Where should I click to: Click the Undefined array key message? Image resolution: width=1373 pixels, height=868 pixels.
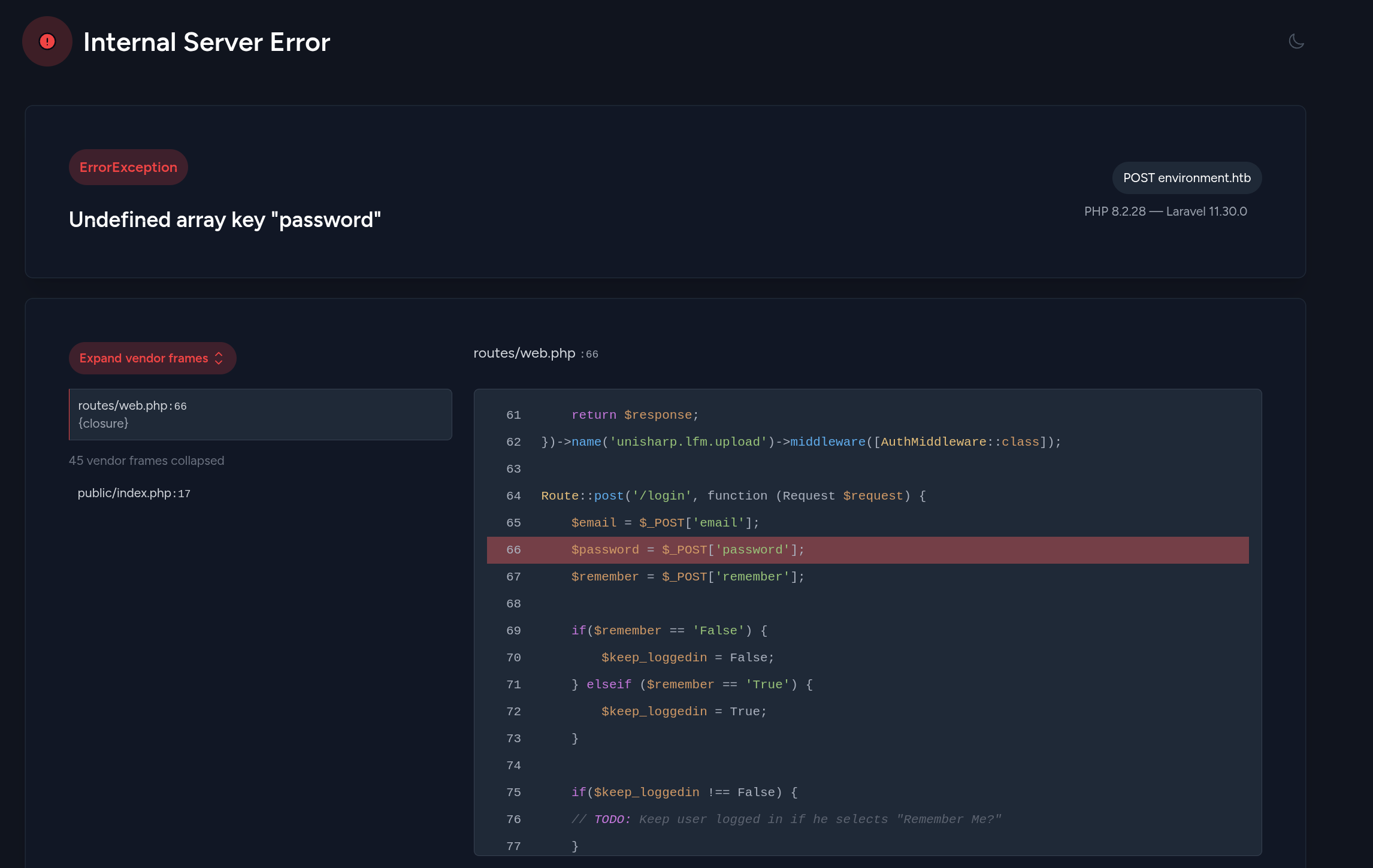pyautogui.click(x=225, y=220)
